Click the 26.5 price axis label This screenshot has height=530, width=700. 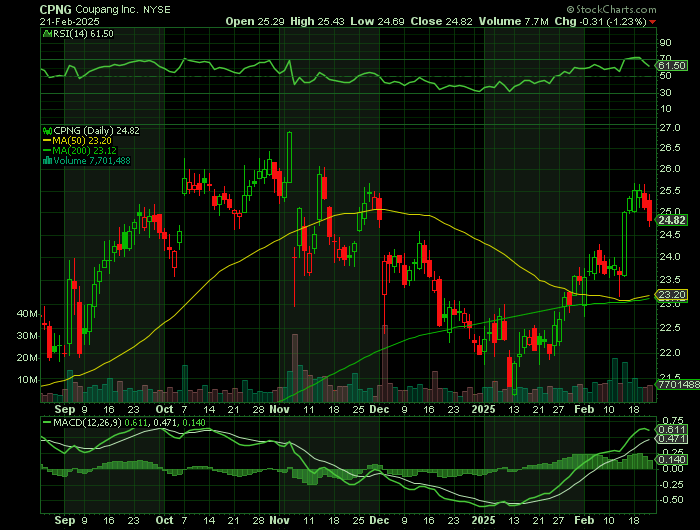coord(670,148)
